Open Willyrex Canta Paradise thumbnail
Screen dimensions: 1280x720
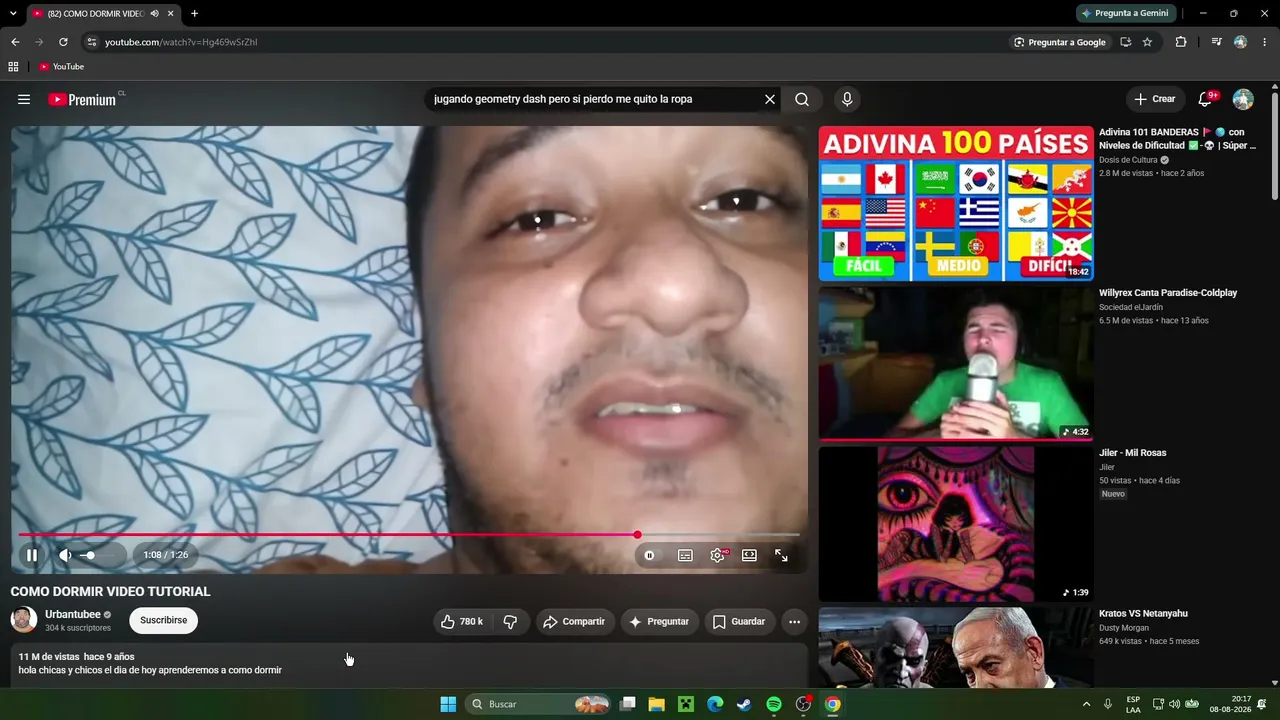coord(956,364)
